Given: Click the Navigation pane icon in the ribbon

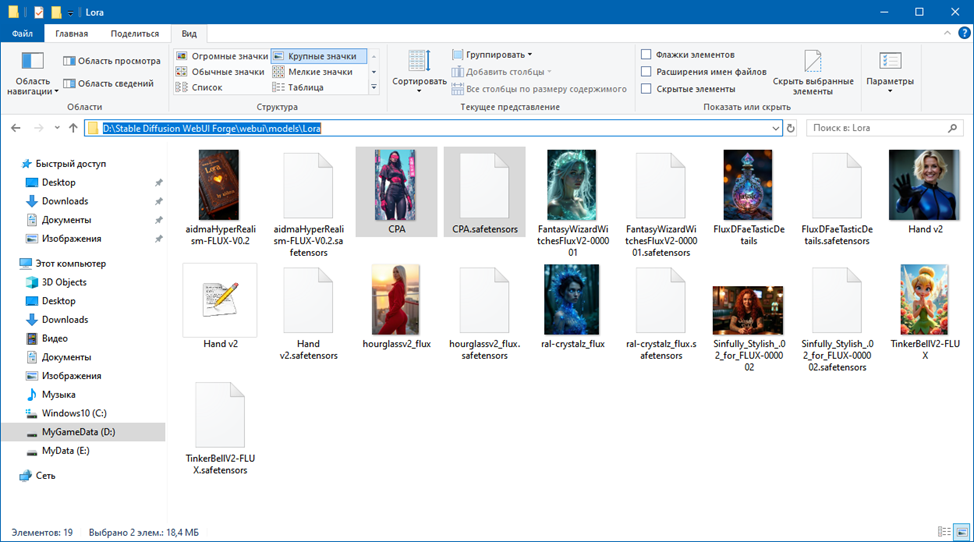Looking at the screenshot, I should (x=32, y=62).
